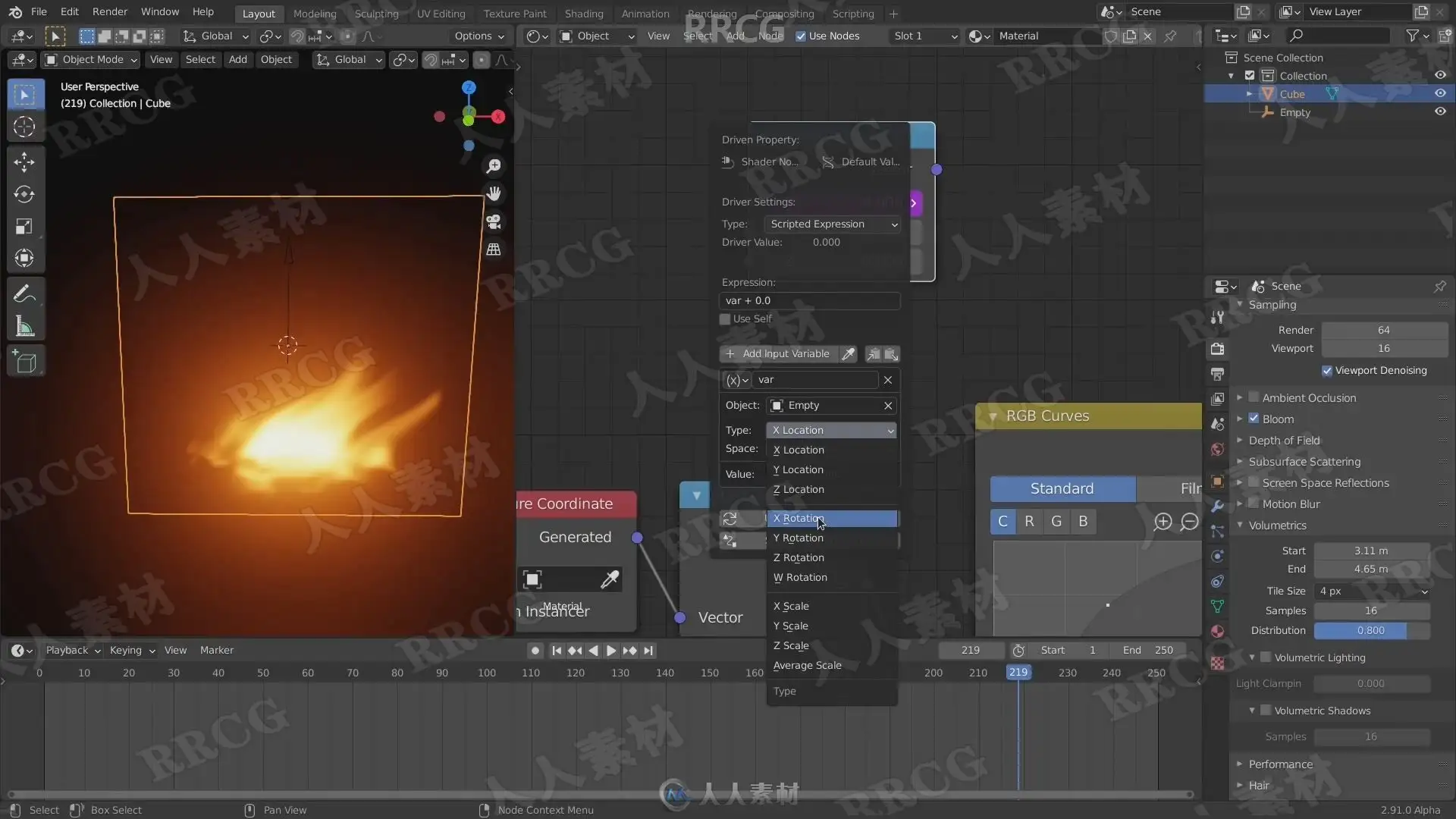Open the Scripted Expression type dropdown
Viewport: 1456px width, 819px height.
(x=833, y=224)
